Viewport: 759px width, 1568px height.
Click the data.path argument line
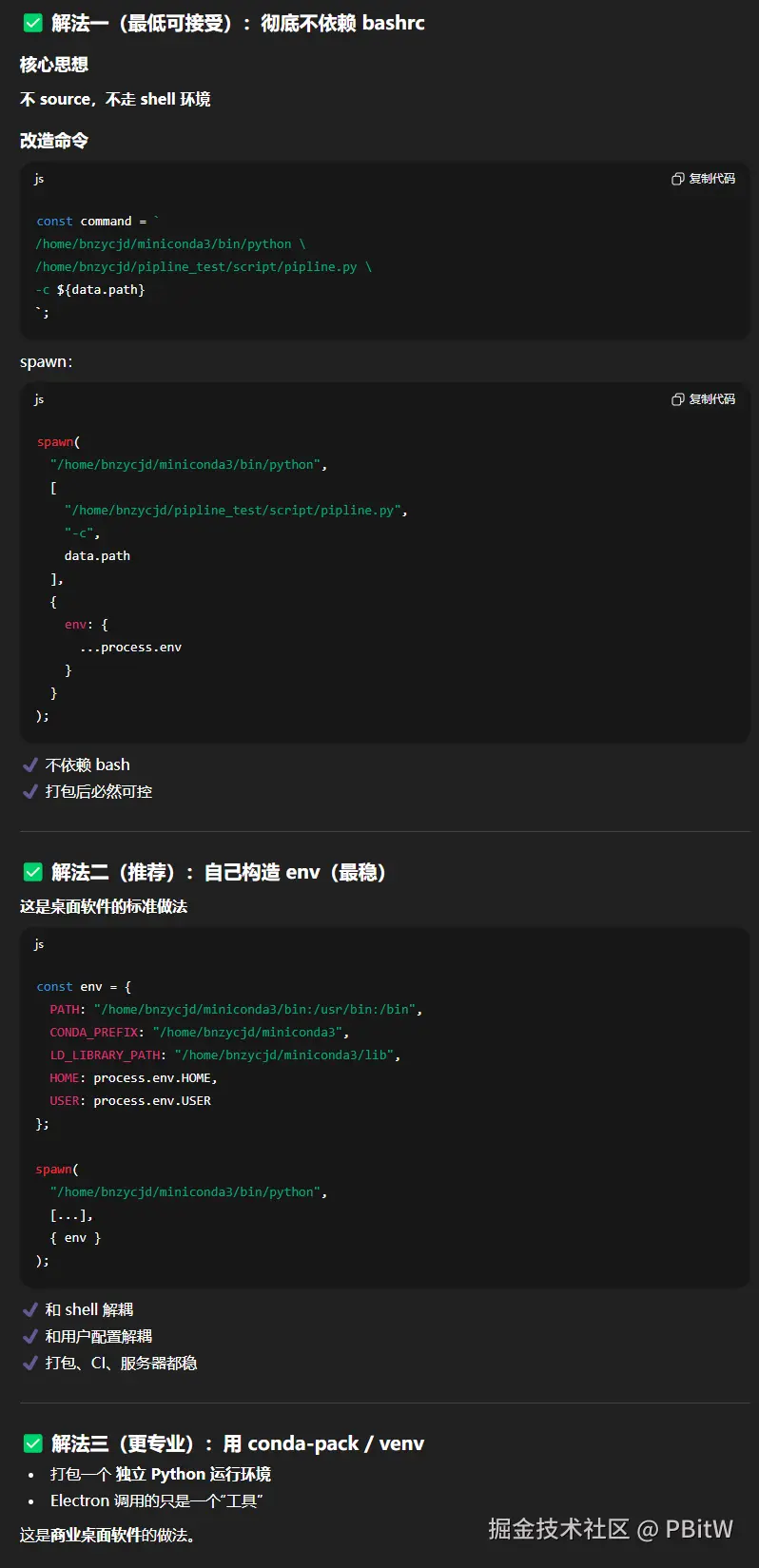(x=97, y=555)
